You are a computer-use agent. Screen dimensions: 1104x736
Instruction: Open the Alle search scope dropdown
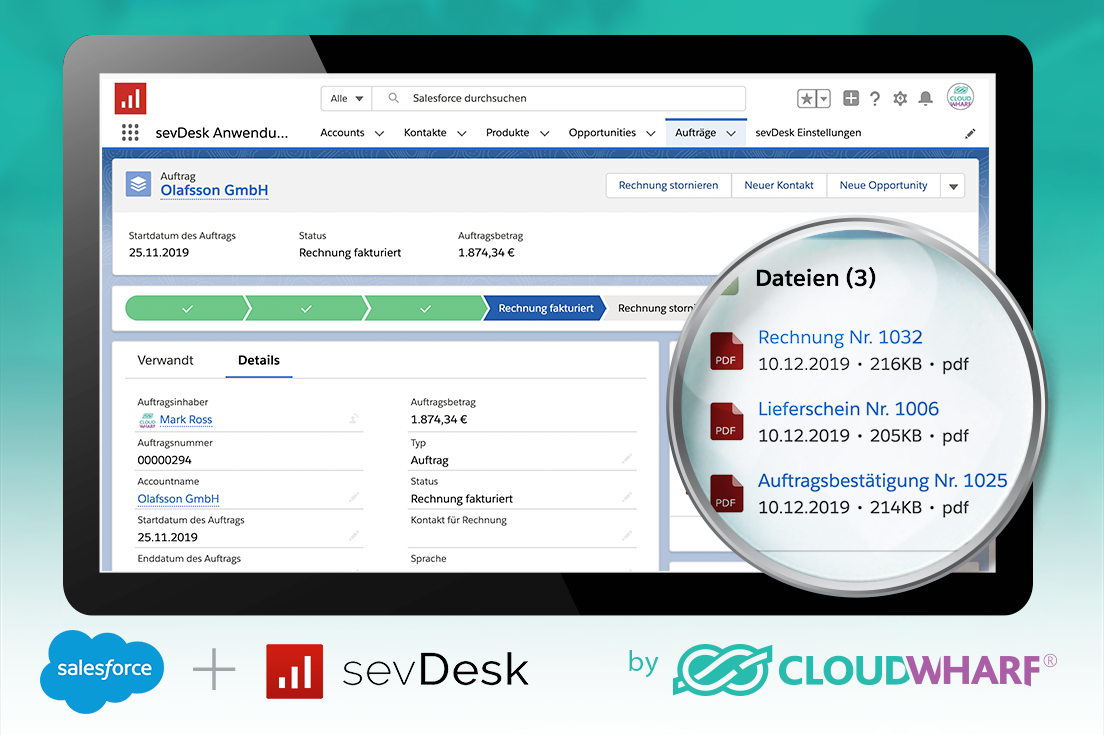(x=345, y=98)
